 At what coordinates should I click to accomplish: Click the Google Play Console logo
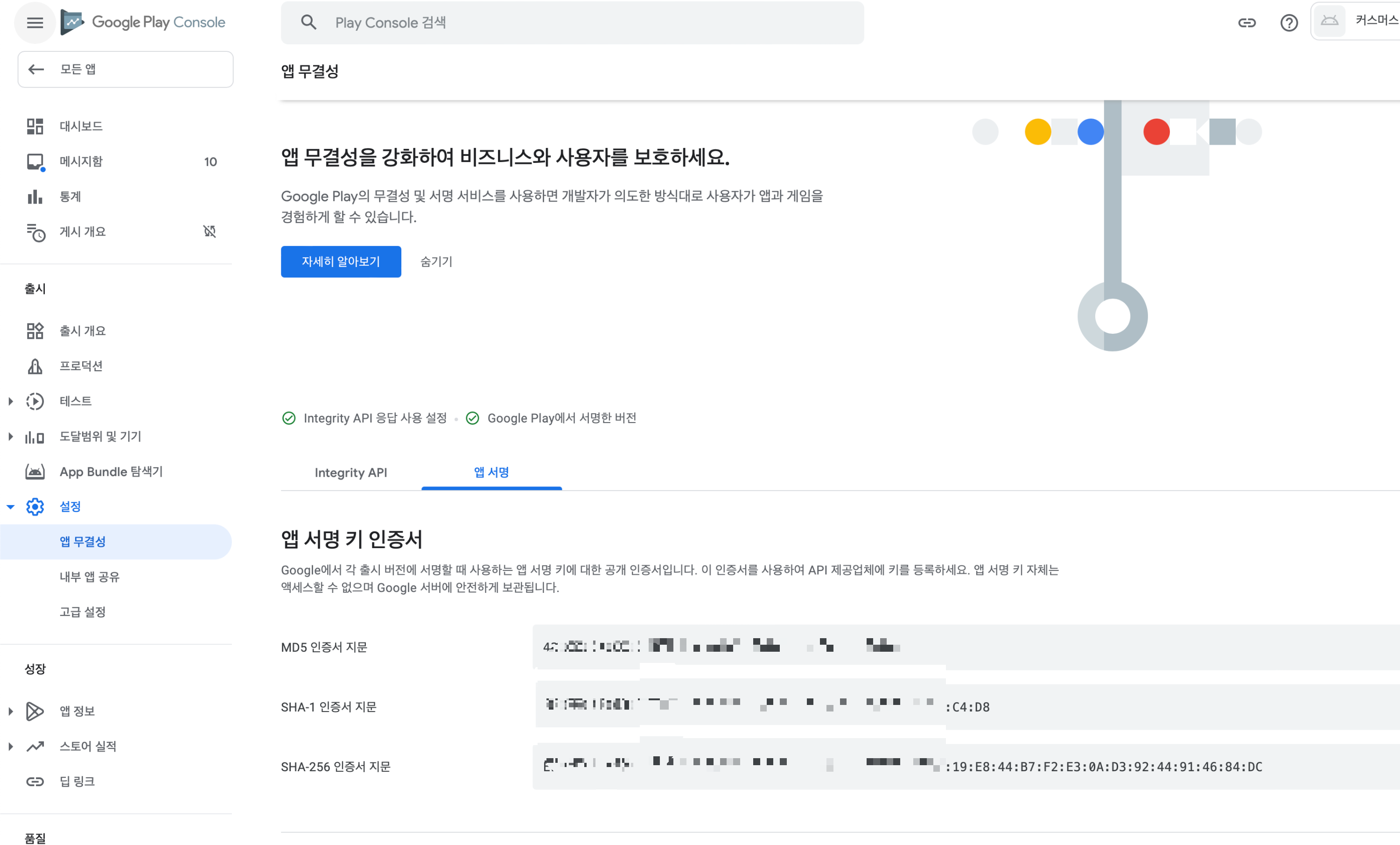143,23
